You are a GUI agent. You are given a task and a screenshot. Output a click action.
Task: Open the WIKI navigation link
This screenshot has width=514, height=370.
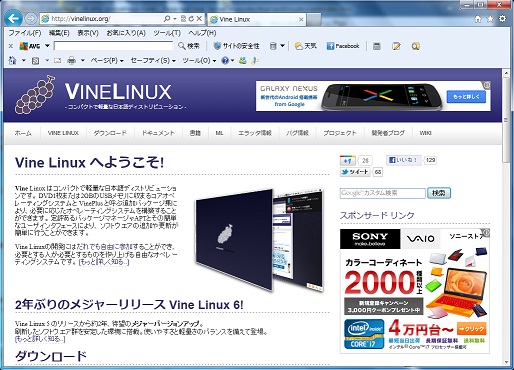[x=425, y=133]
